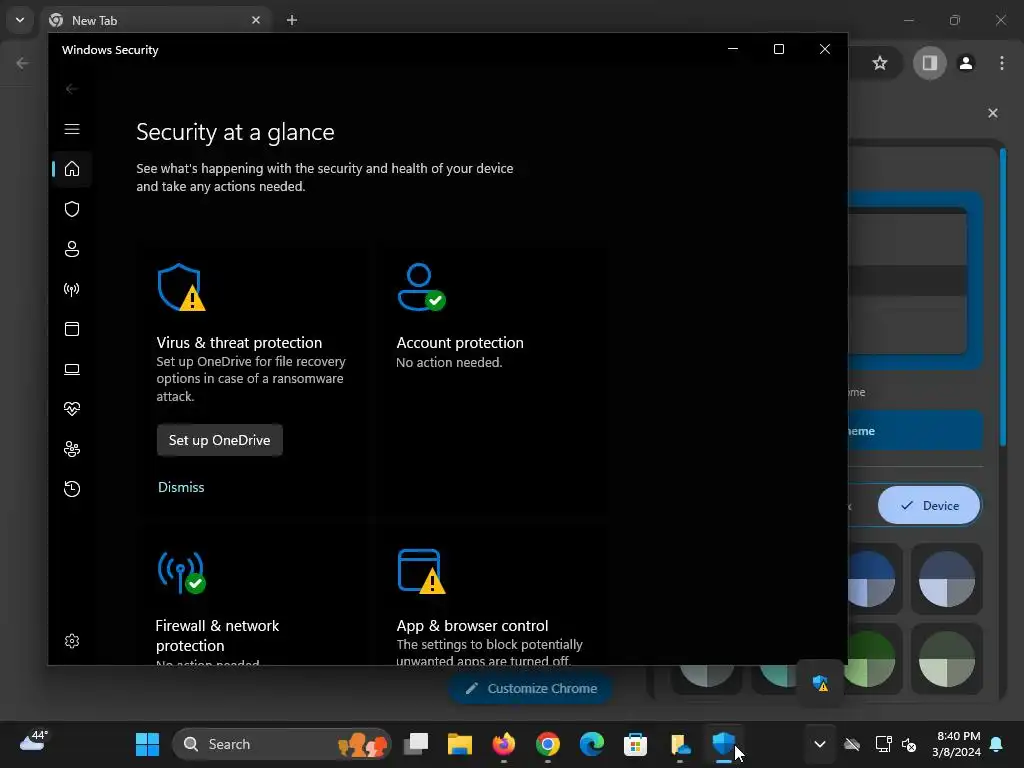
Task: Open Device security laptop sidebar icon
Action: 72,370
